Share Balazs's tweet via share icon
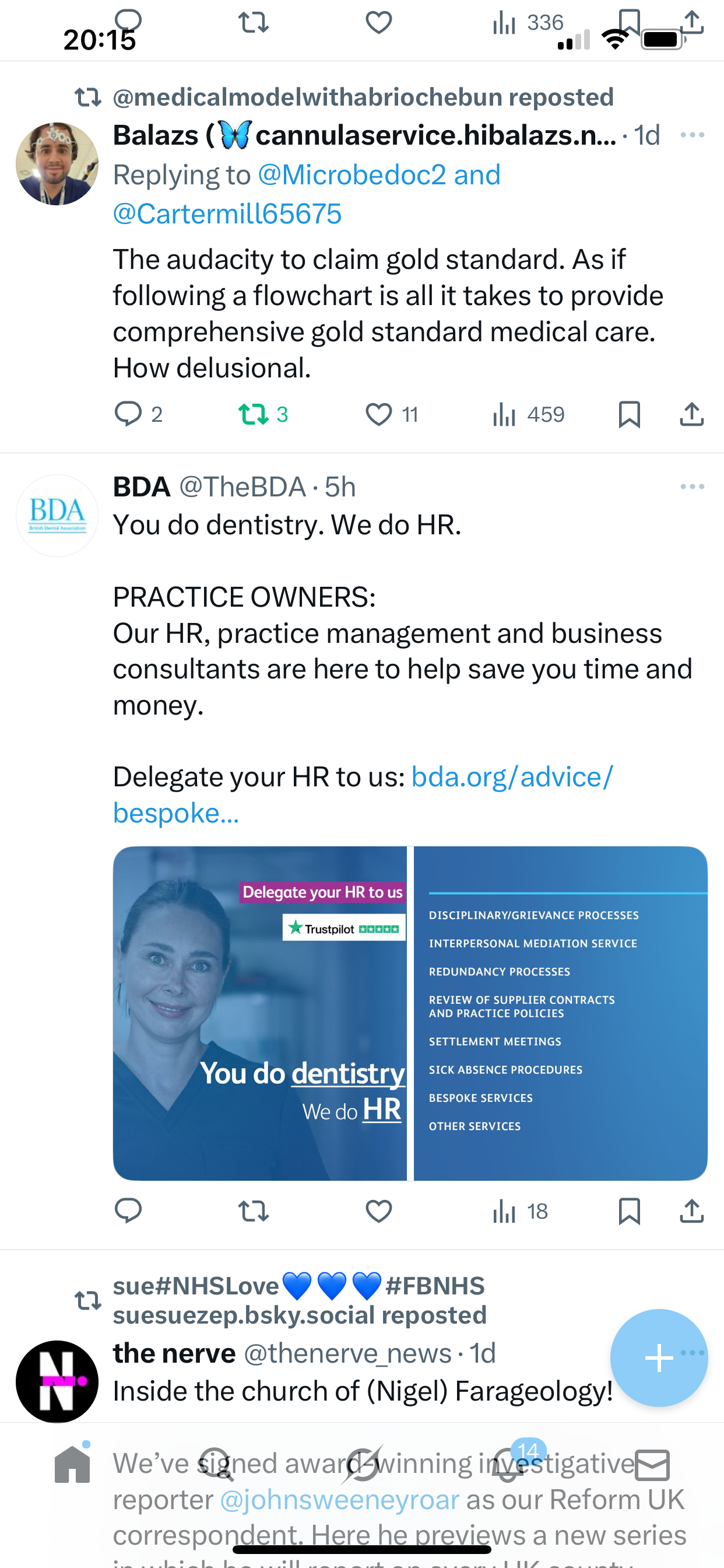Viewport: 724px width, 1568px height. (x=692, y=415)
